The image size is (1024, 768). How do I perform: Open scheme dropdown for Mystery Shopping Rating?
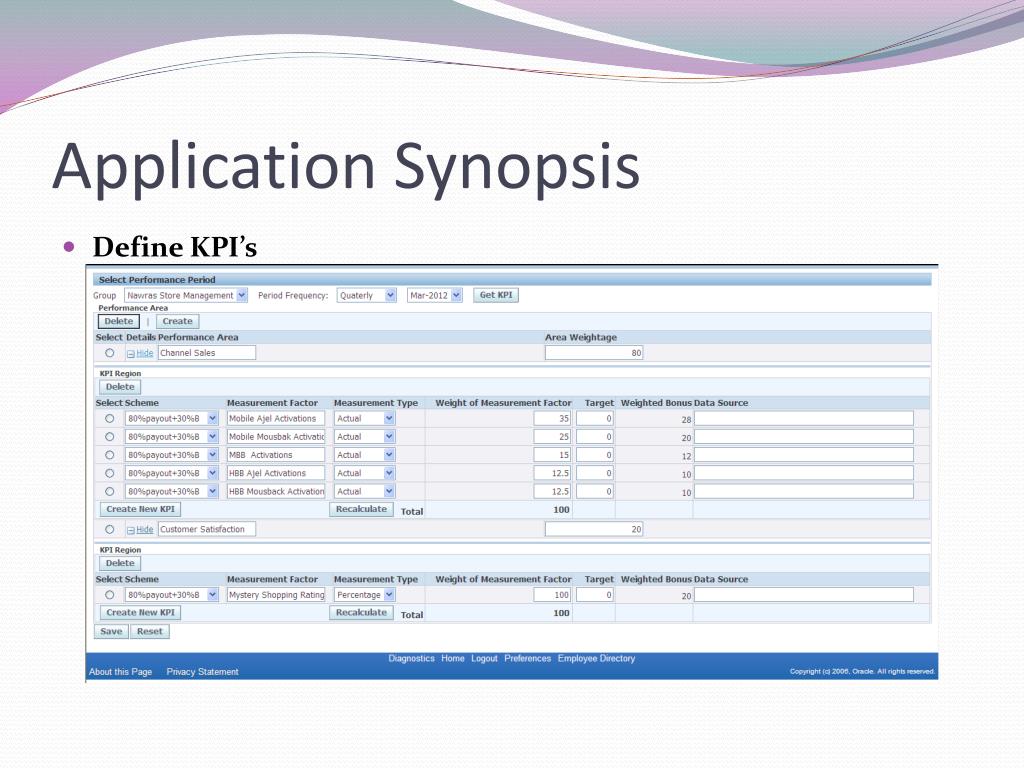tap(171, 595)
